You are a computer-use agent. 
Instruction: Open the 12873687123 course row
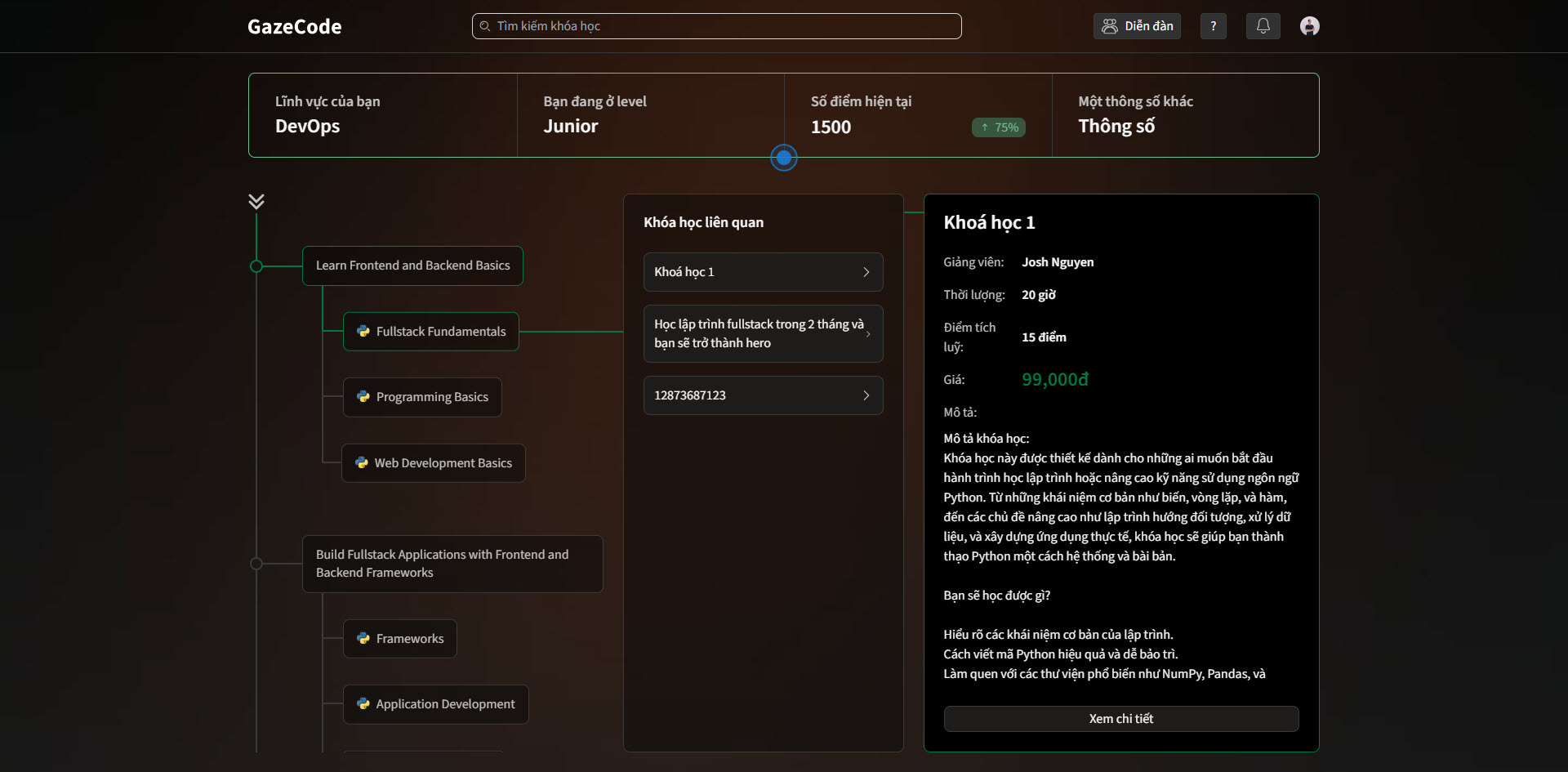[x=763, y=395]
